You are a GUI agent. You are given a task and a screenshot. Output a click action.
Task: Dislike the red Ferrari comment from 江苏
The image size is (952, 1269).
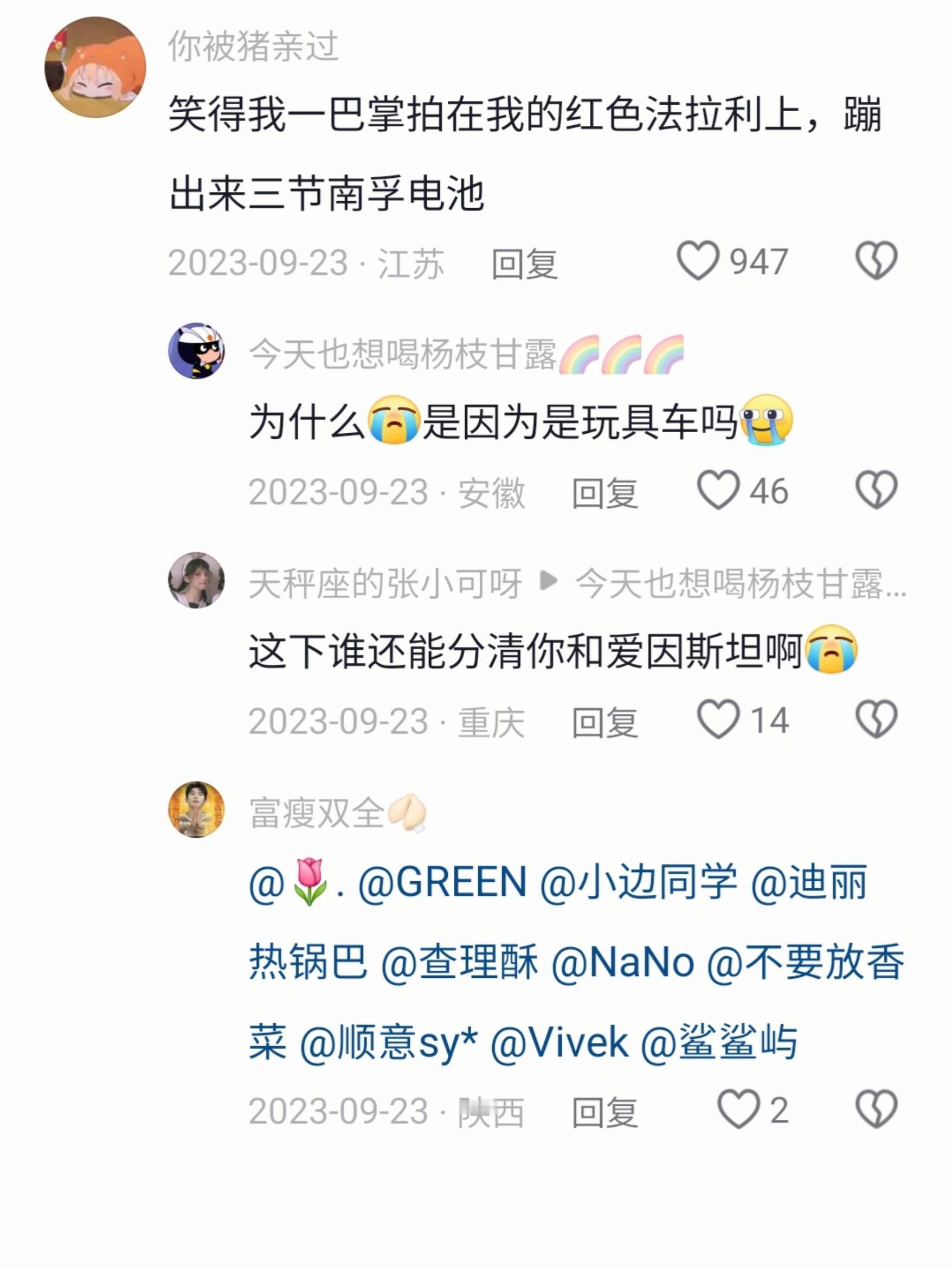coord(876,261)
